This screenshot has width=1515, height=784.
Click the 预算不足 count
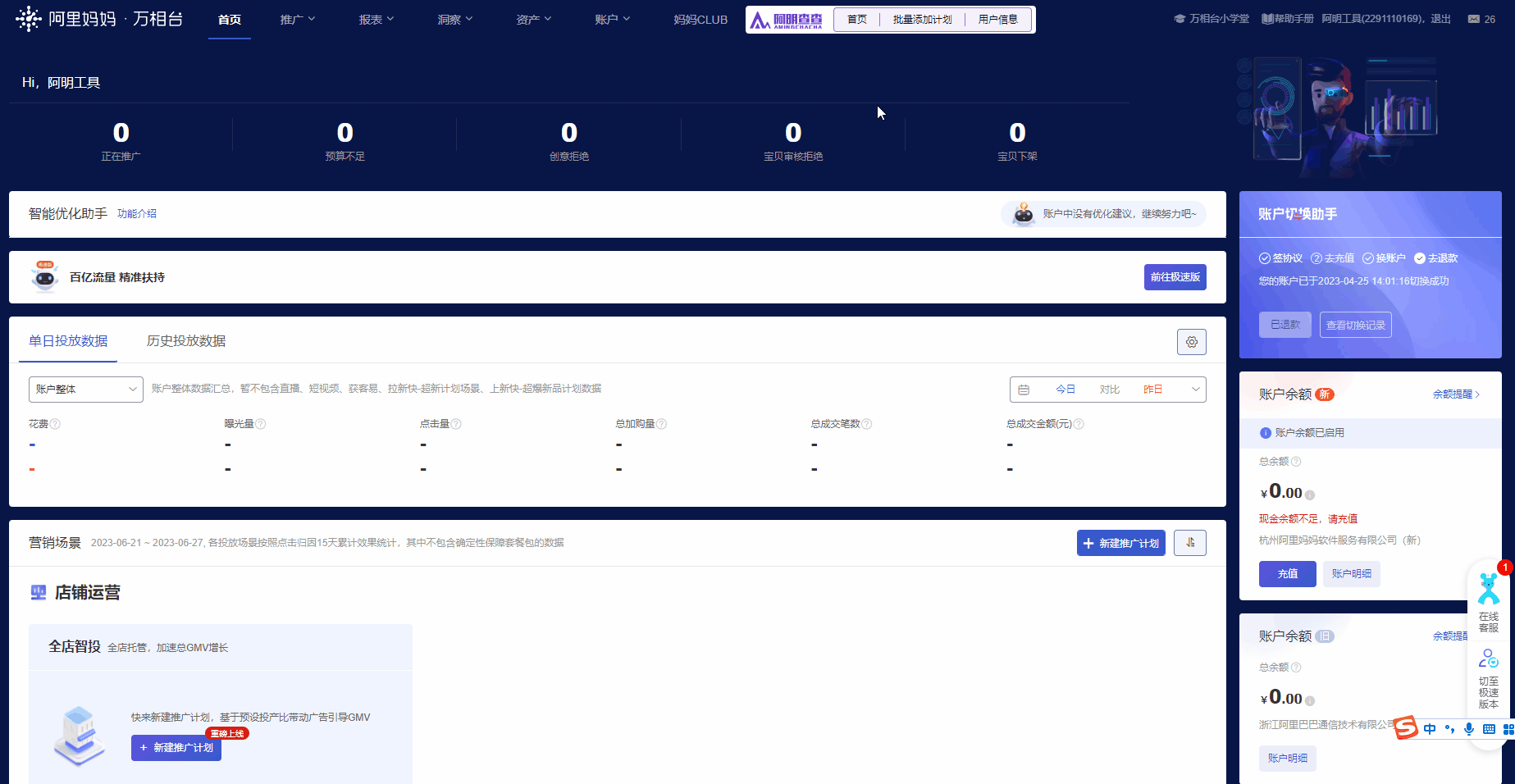(345, 133)
